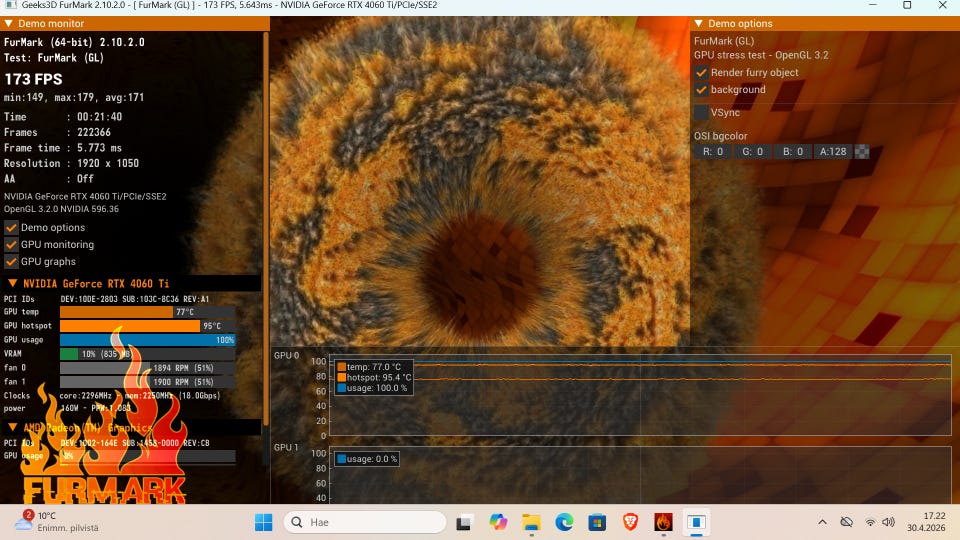This screenshot has width=960, height=540.
Task: Uncheck the Demo options checkbox
Action: (11, 227)
